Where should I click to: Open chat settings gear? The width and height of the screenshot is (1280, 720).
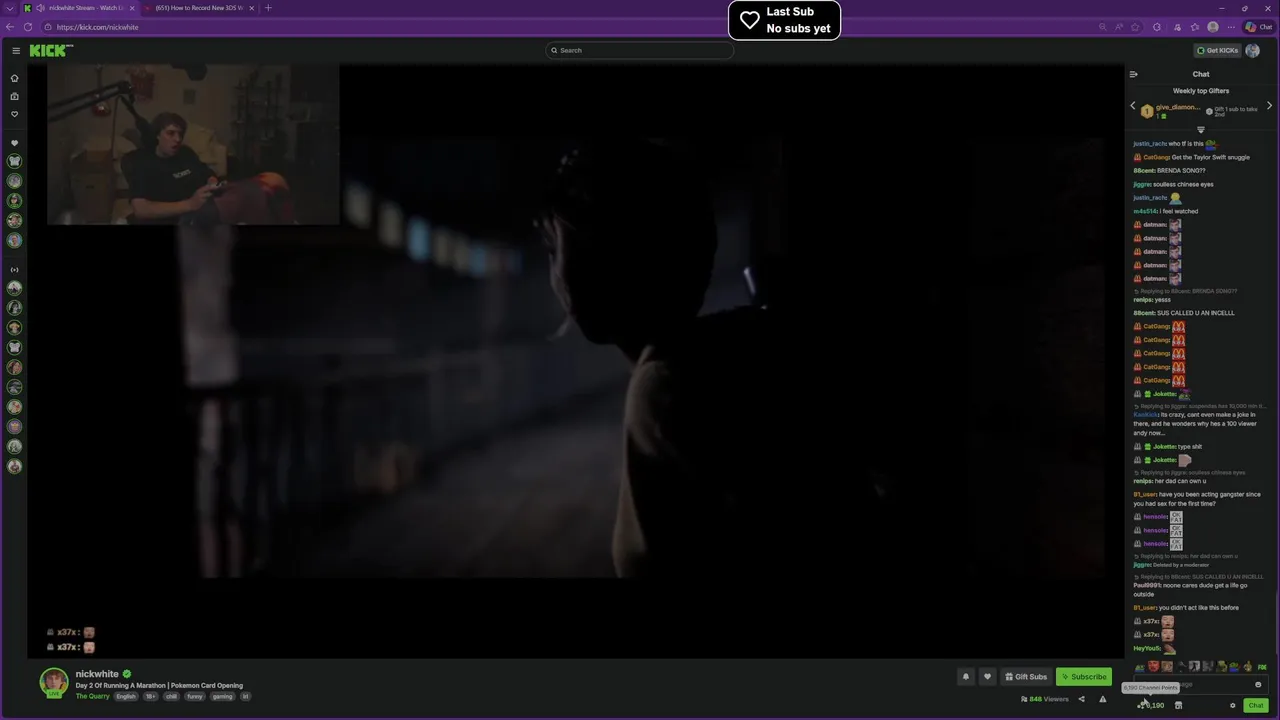1232,705
